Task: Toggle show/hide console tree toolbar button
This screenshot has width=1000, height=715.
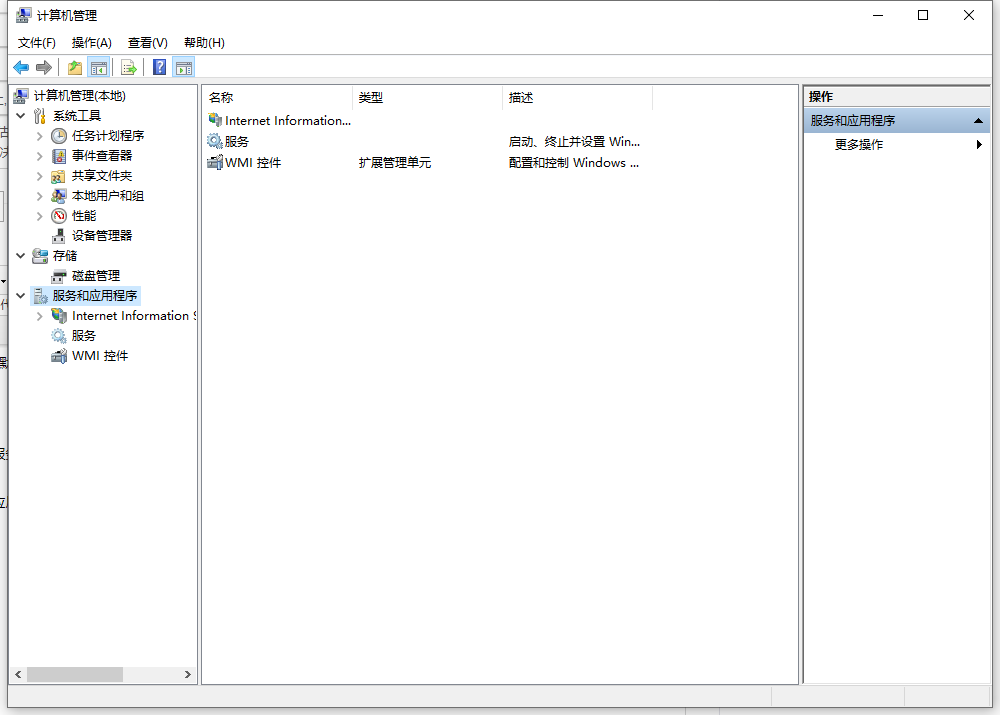Action: point(98,67)
